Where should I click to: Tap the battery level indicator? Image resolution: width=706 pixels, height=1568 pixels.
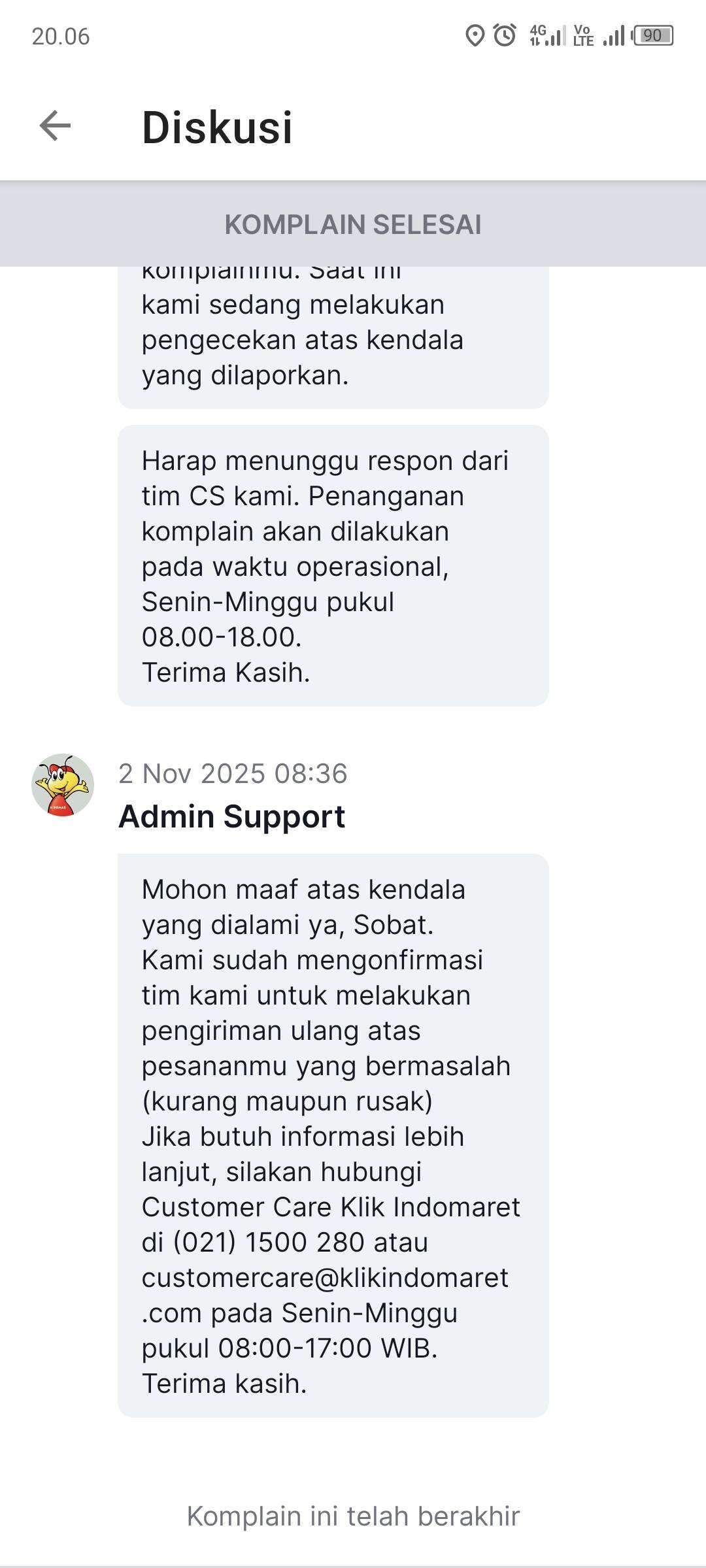click(x=653, y=35)
